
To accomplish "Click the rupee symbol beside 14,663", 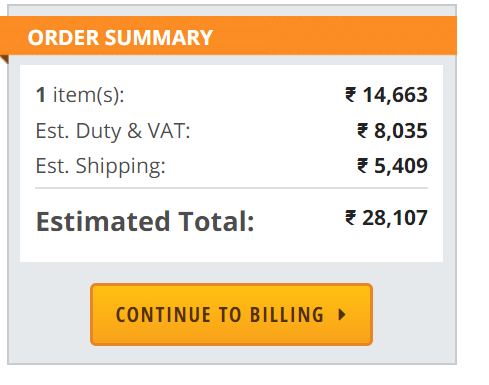I will click(x=351, y=95).
